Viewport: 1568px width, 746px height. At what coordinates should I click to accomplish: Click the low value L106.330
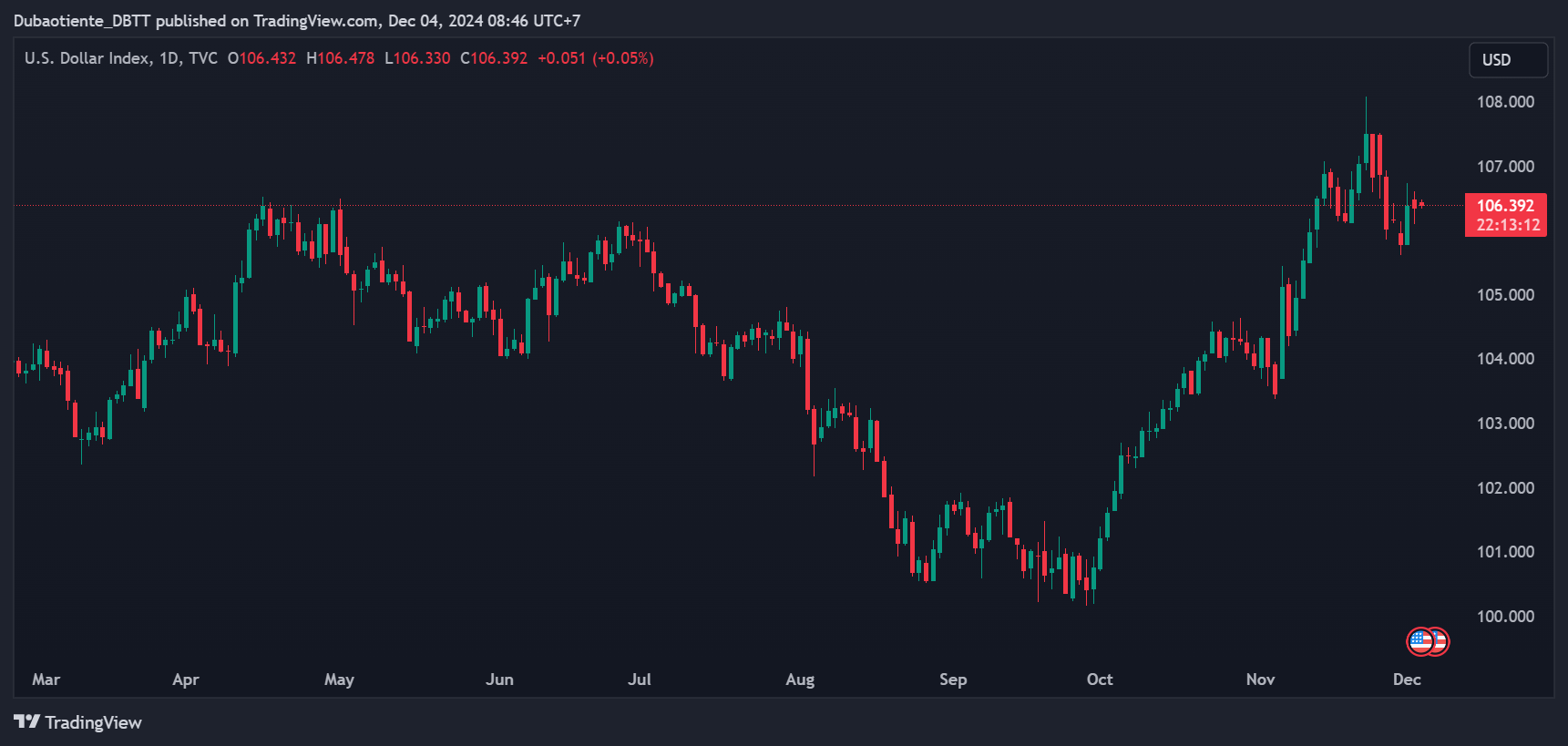pos(417,58)
